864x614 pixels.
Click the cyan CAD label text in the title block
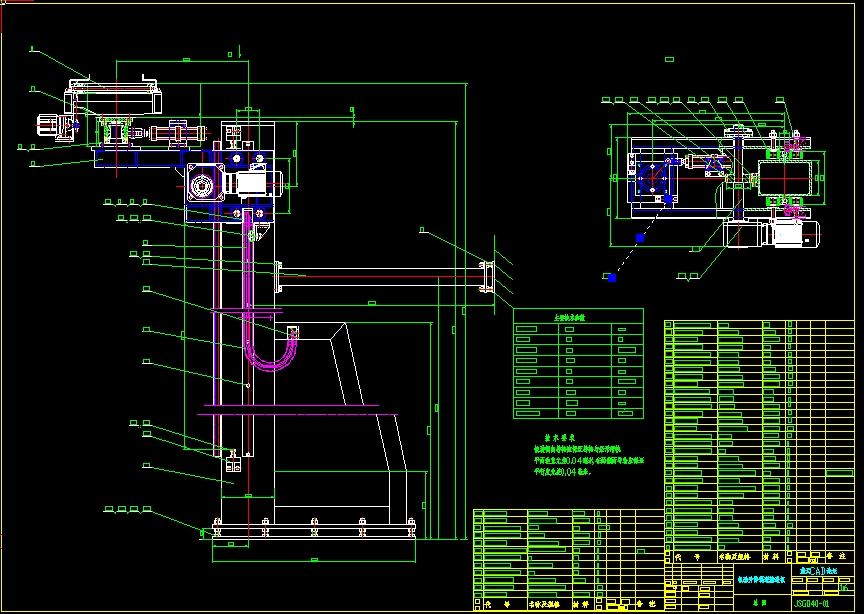818,571
